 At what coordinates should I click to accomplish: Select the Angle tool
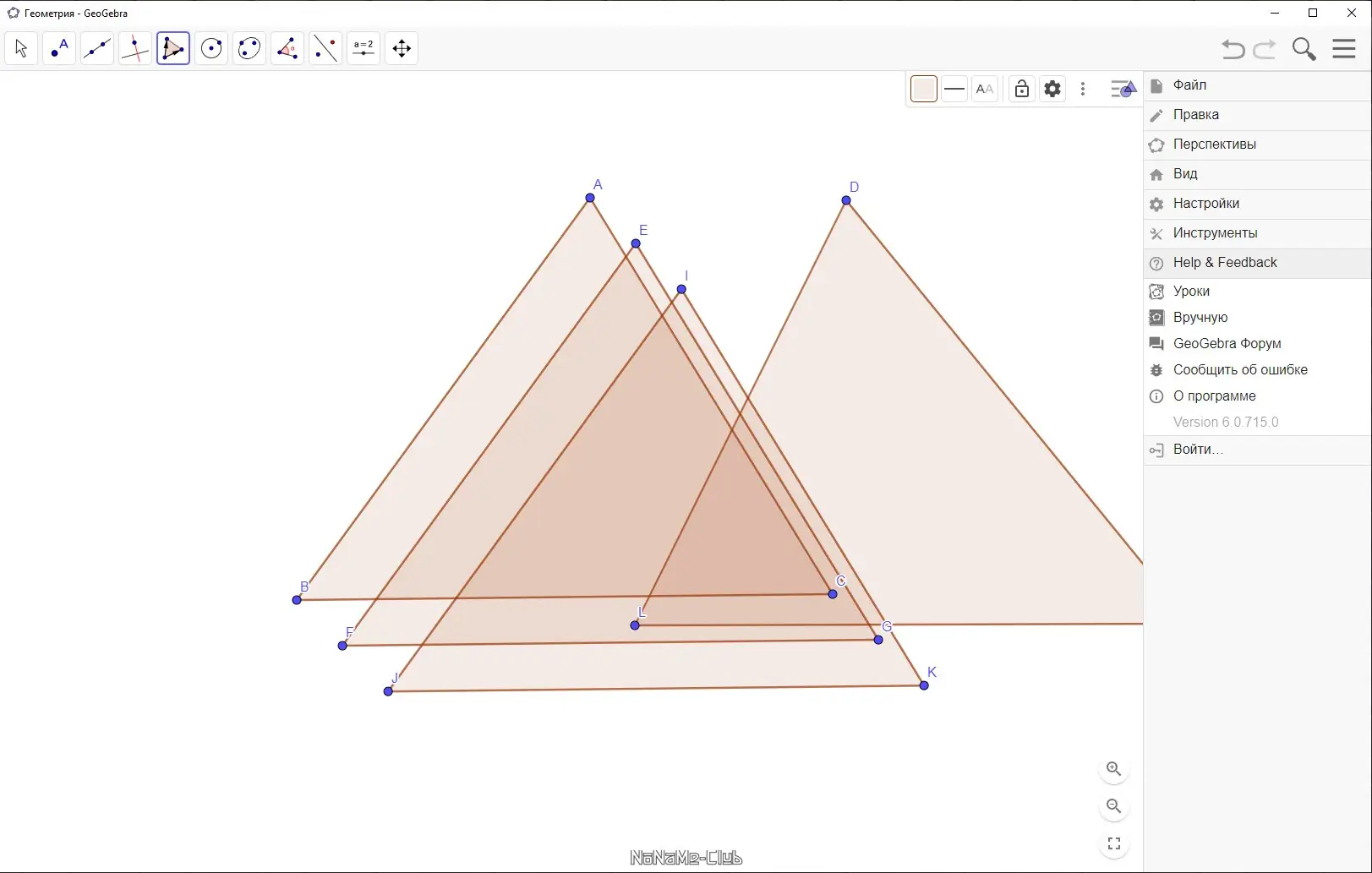[287, 48]
